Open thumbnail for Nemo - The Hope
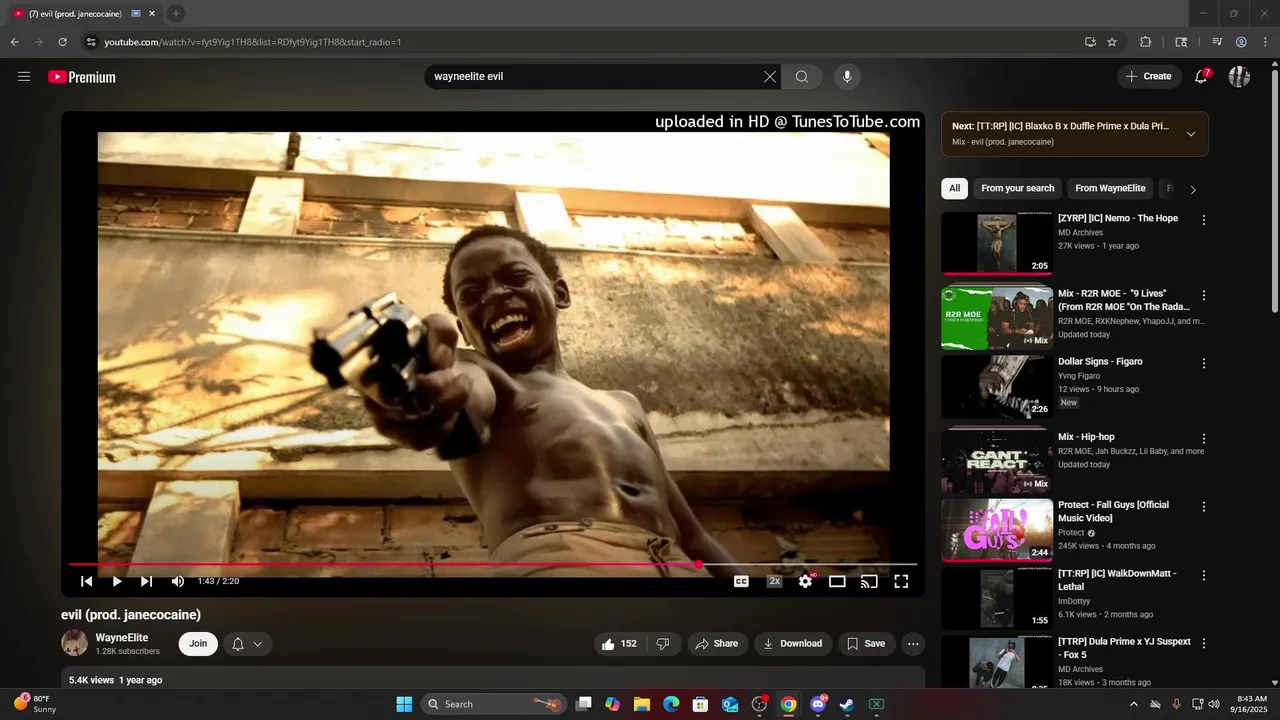The image size is (1280, 720). 997,243
